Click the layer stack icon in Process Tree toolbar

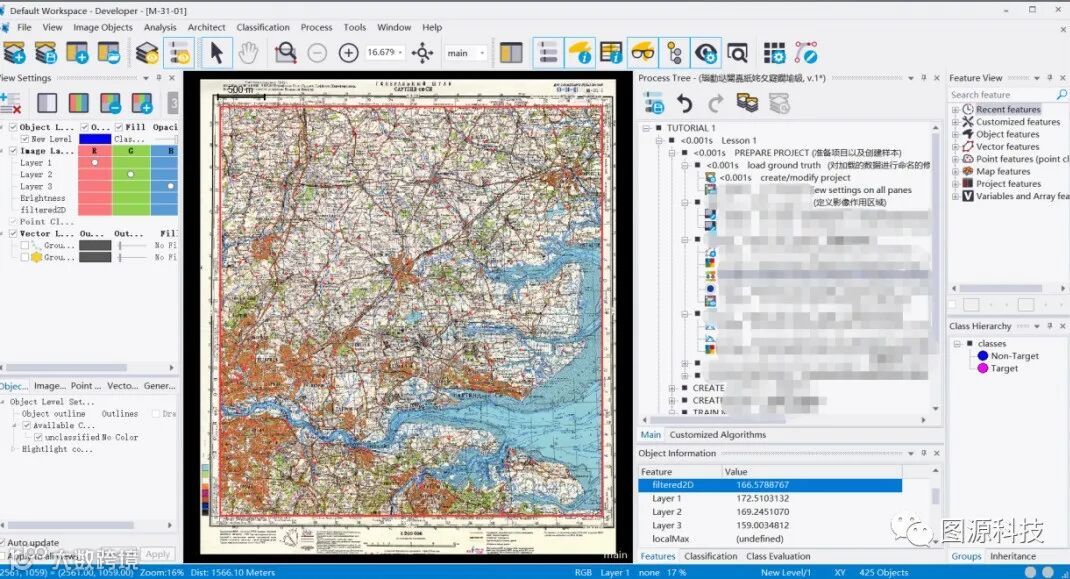pyautogui.click(x=747, y=103)
